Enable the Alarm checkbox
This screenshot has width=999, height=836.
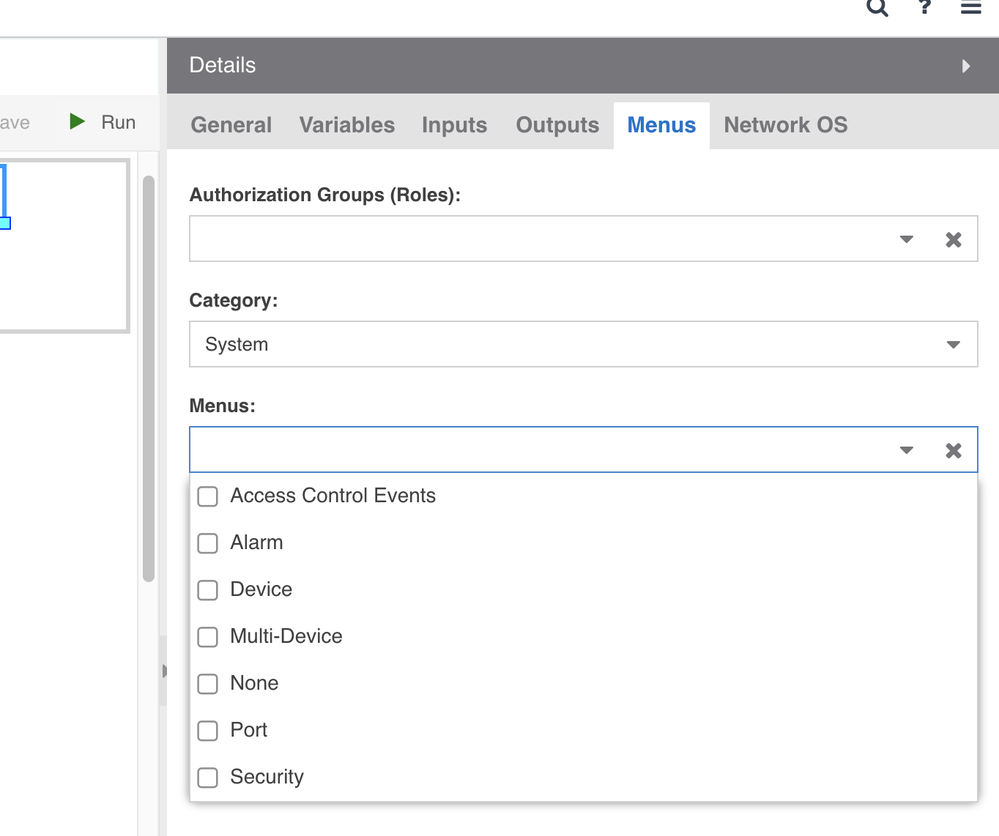pos(208,543)
